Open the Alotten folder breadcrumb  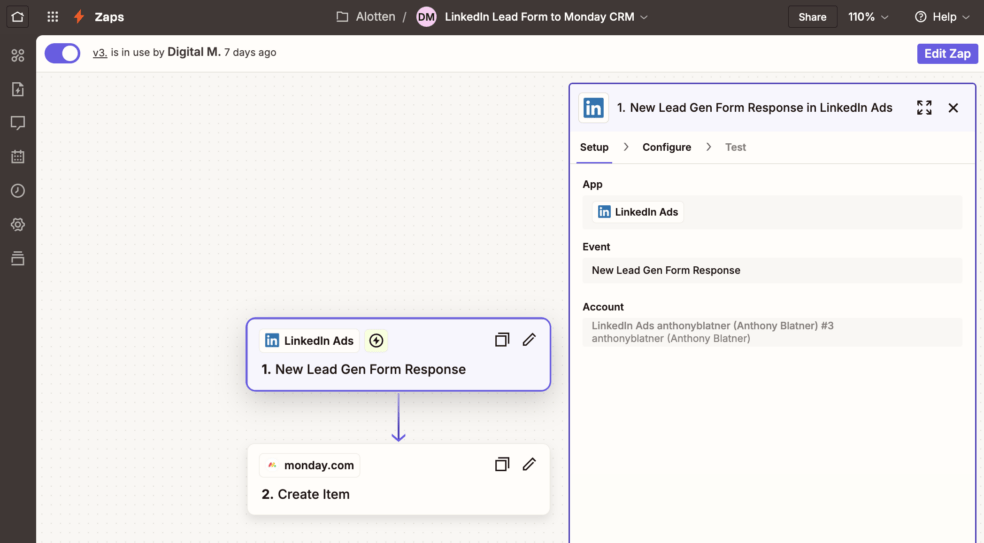pyautogui.click(x=375, y=17)
